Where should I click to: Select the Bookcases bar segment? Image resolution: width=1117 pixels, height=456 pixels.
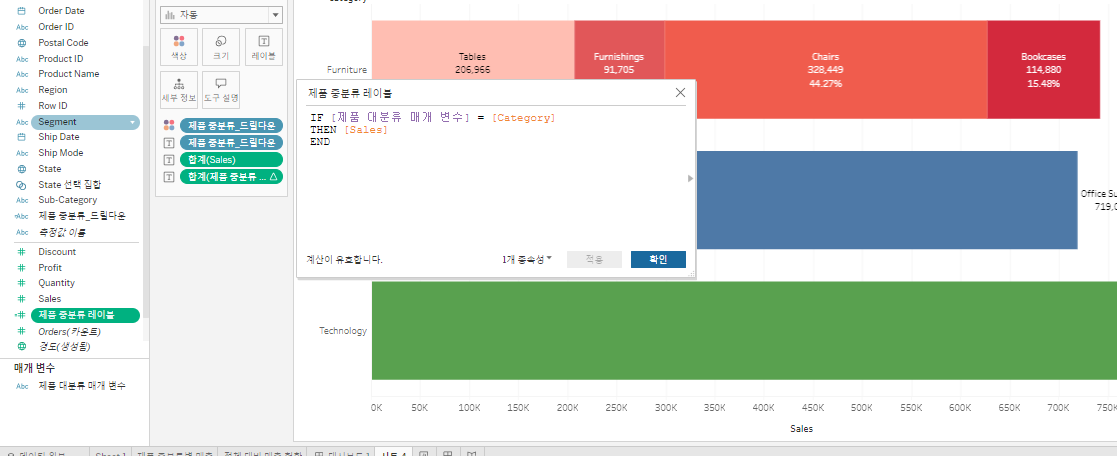(x=1044, y=69)
